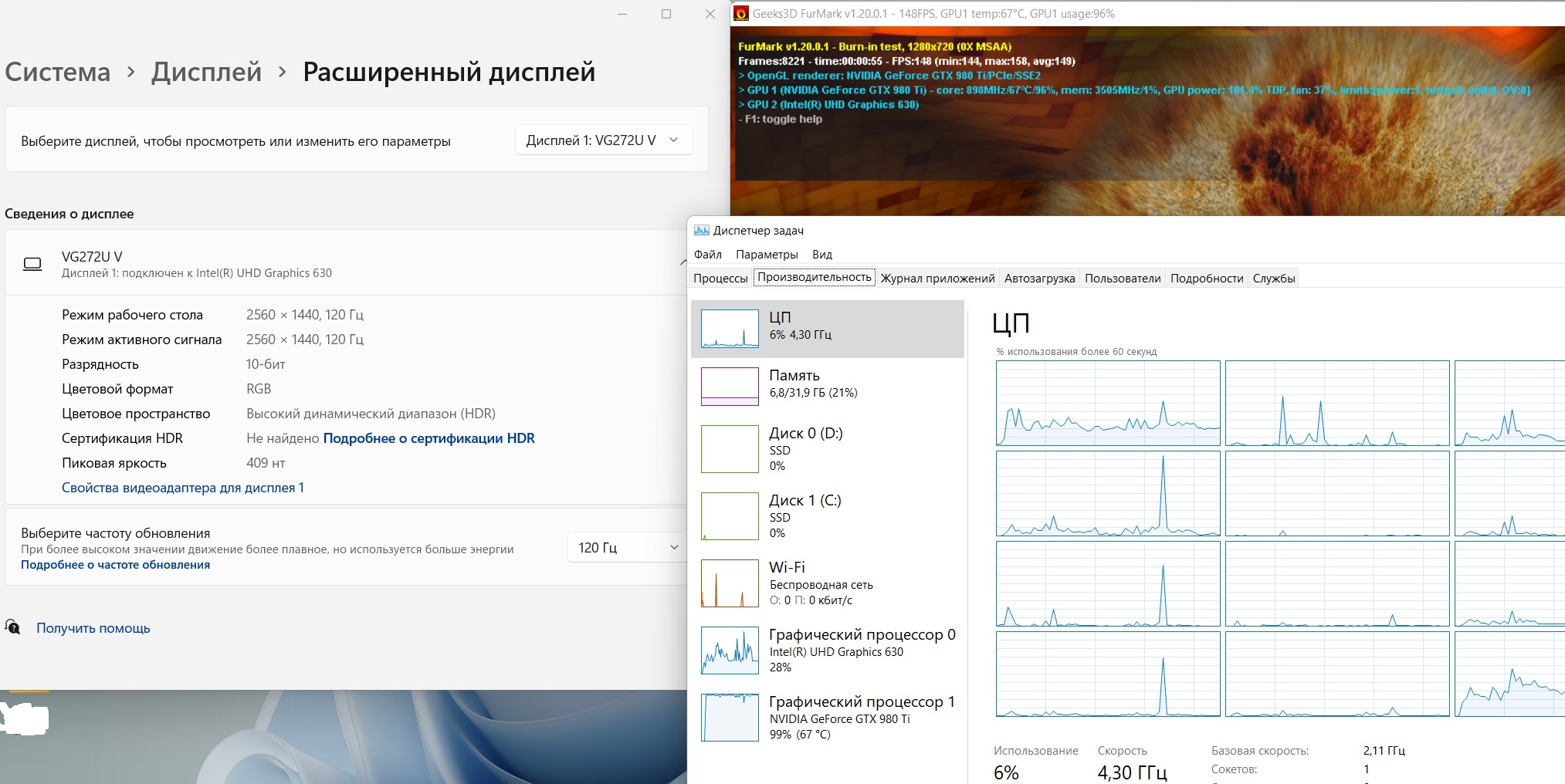The image size is (1565, 784).
Task: Click the Расширенный дисплей page heading
Action: (x=449, y=72)
